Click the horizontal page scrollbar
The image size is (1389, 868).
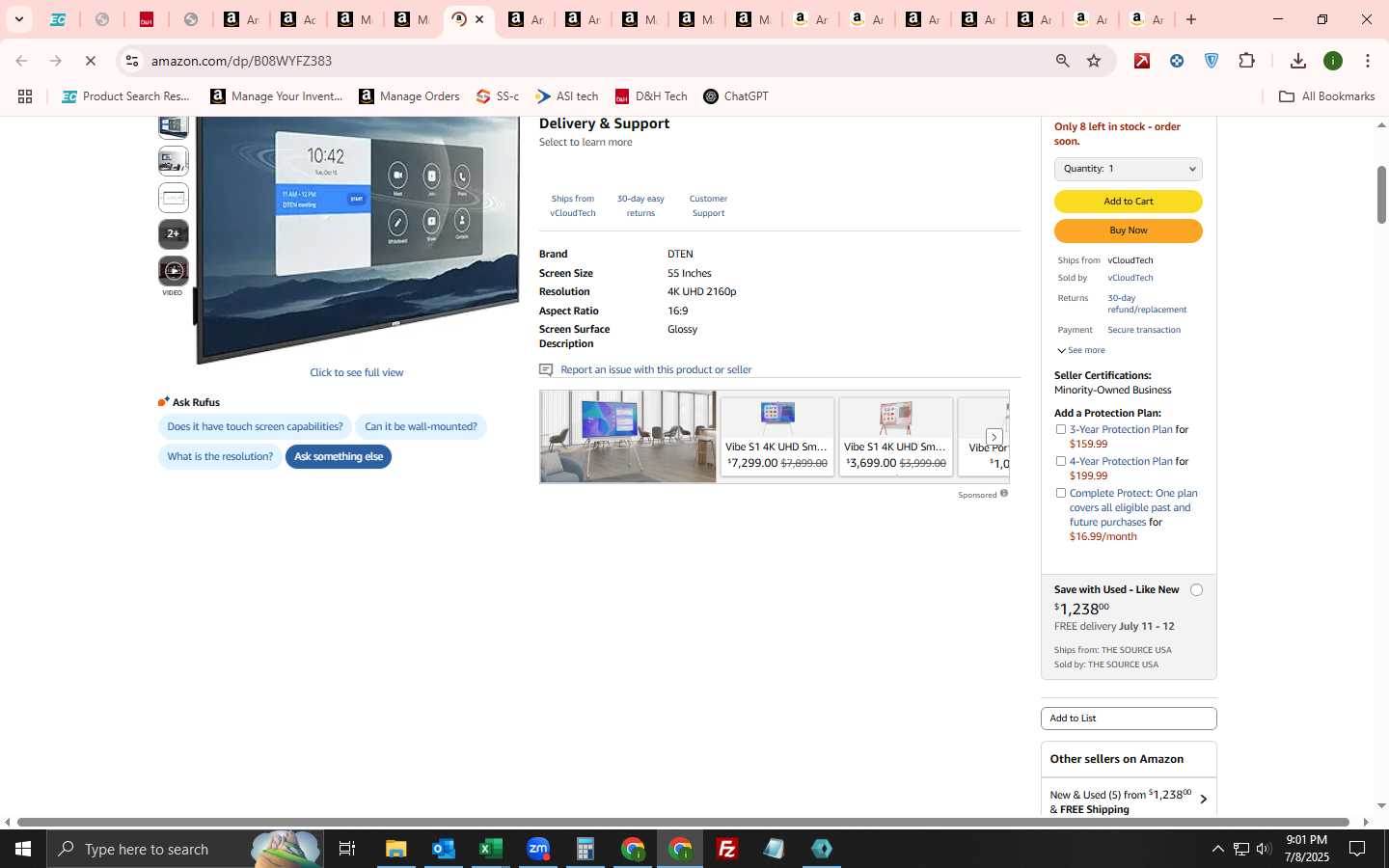pos(684,823)
